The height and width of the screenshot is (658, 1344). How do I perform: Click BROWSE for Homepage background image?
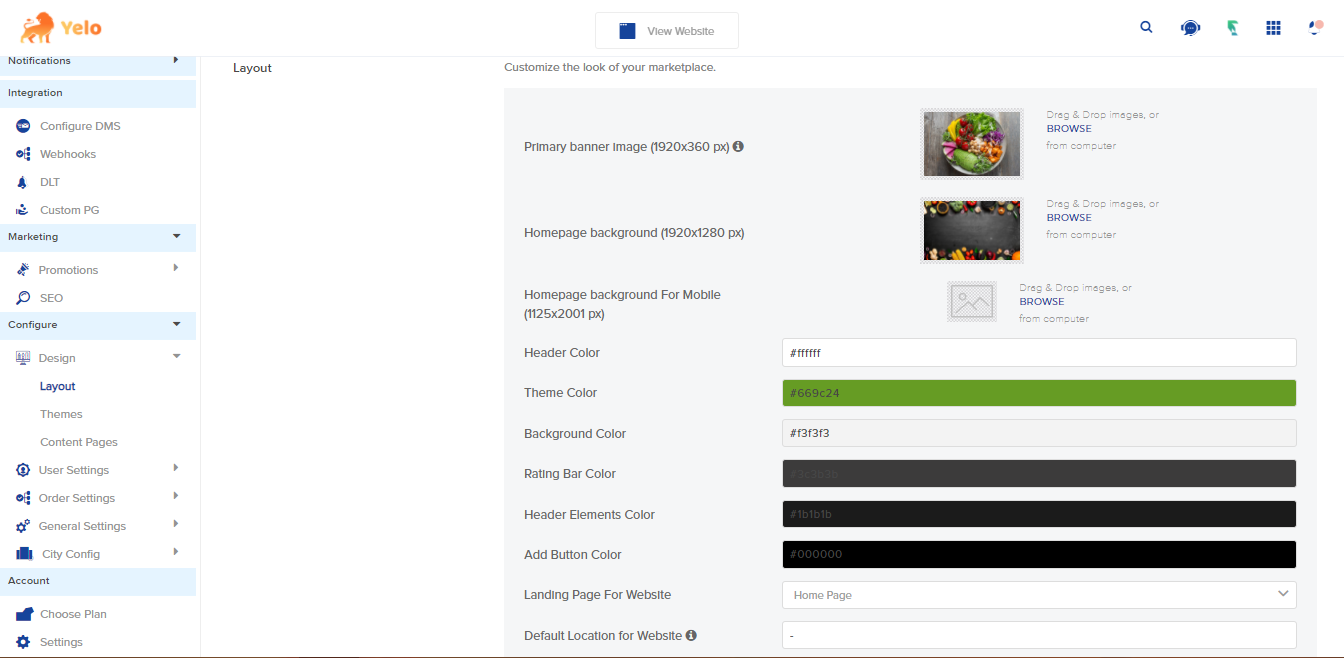pos(1069,217)
